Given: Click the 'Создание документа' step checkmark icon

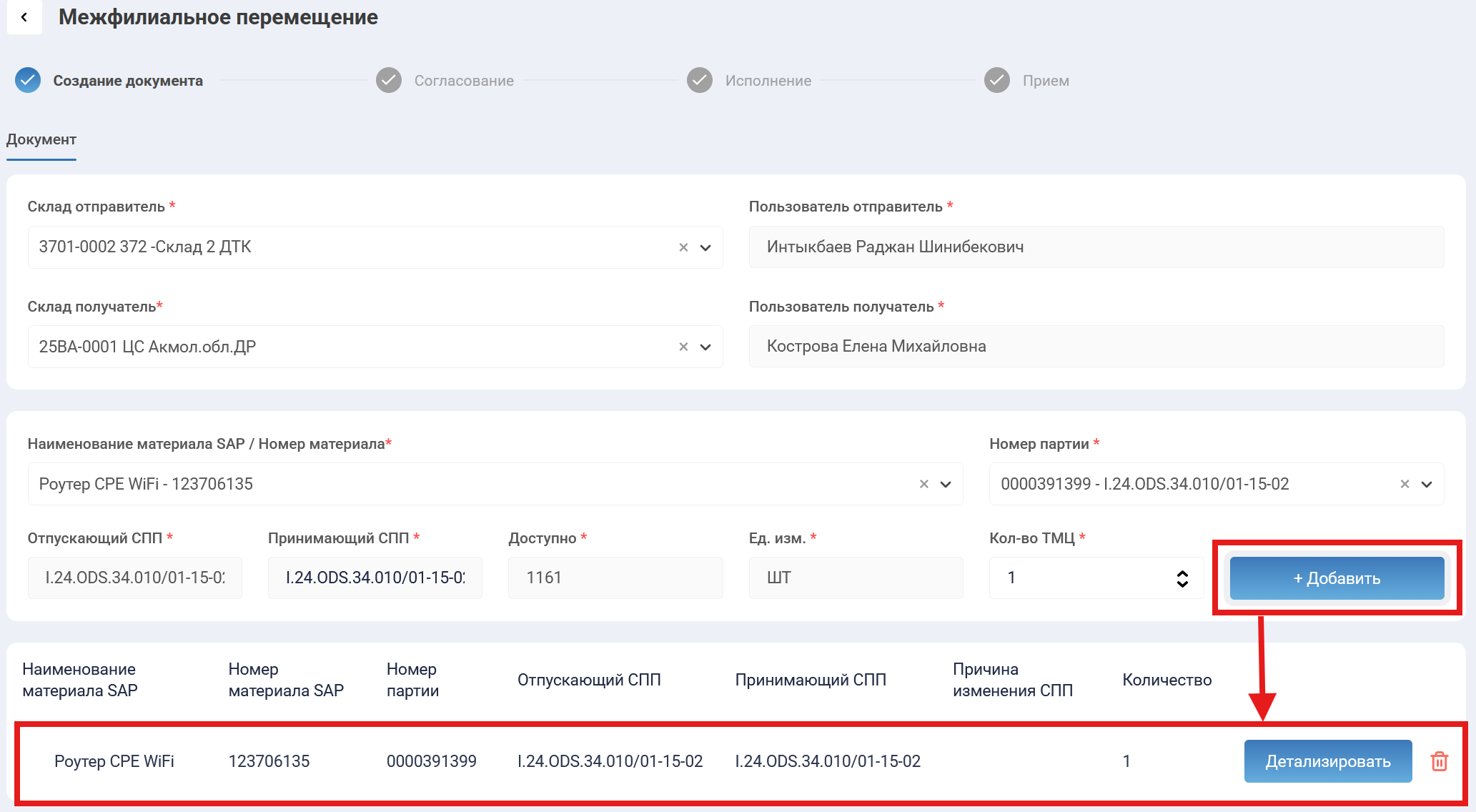Looking at the screenshot, I should (28, 80).
